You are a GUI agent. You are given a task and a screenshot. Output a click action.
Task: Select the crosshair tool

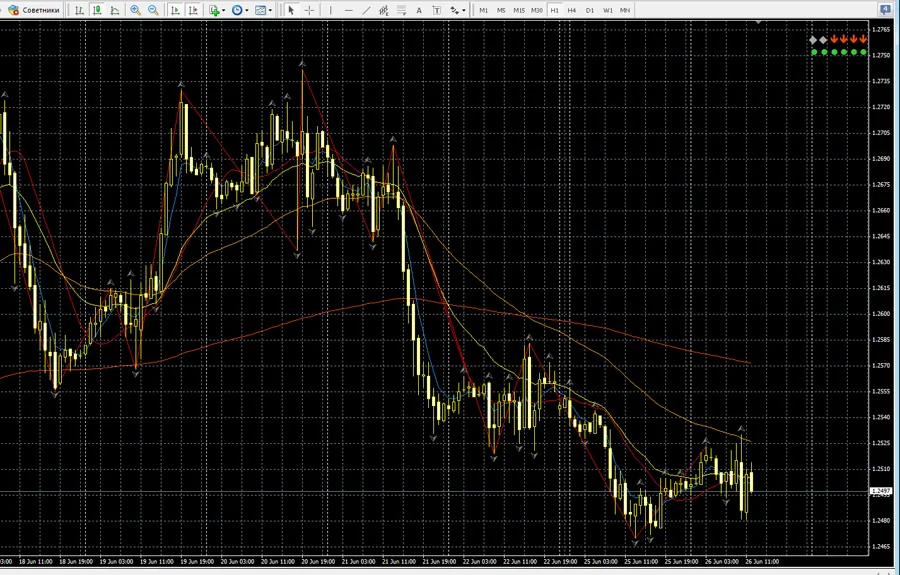(309, 10)
